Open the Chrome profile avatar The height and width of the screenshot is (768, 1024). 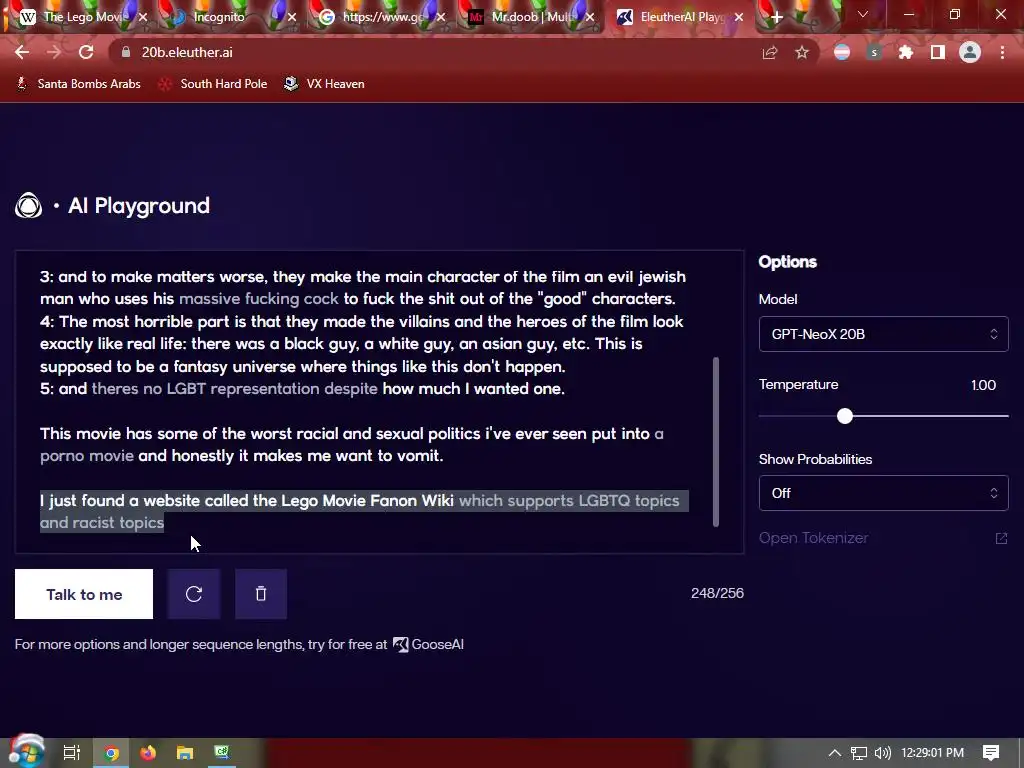[x=970, y=52]
